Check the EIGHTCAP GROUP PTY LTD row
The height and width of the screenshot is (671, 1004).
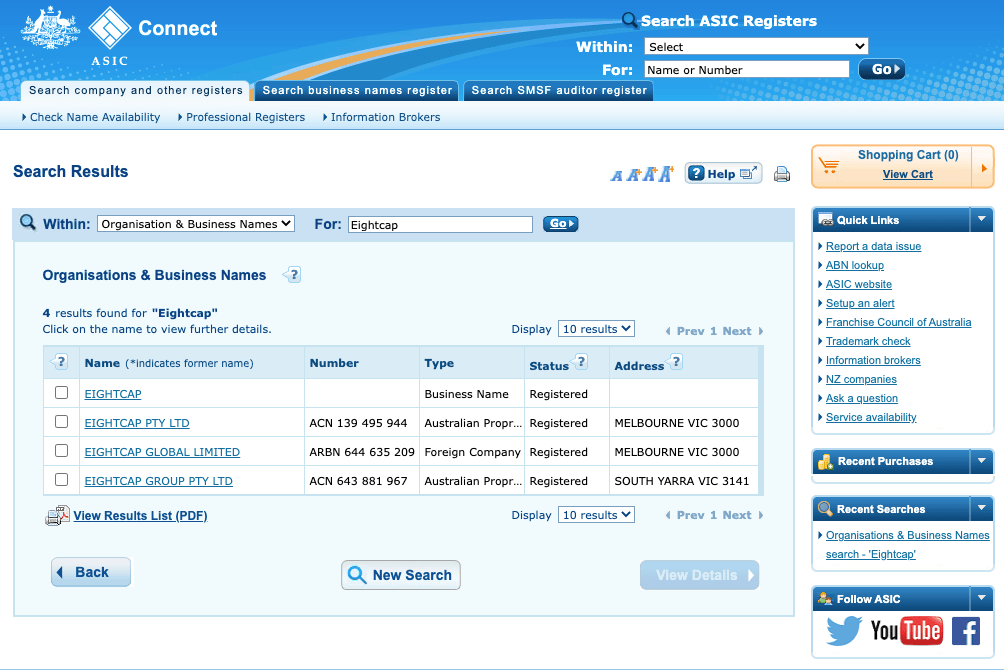pos(62,480)
